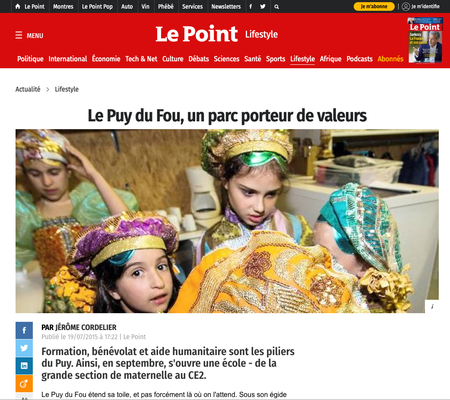Click the Le Point logo

coord(197,34)
